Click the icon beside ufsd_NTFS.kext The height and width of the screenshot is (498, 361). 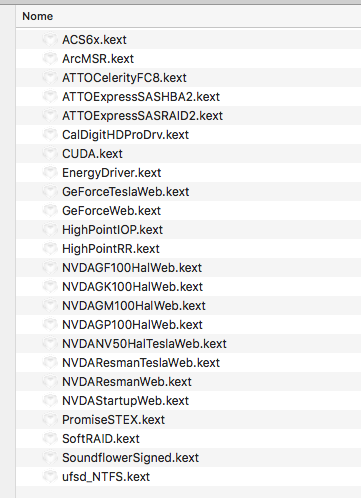click(50, 476)
